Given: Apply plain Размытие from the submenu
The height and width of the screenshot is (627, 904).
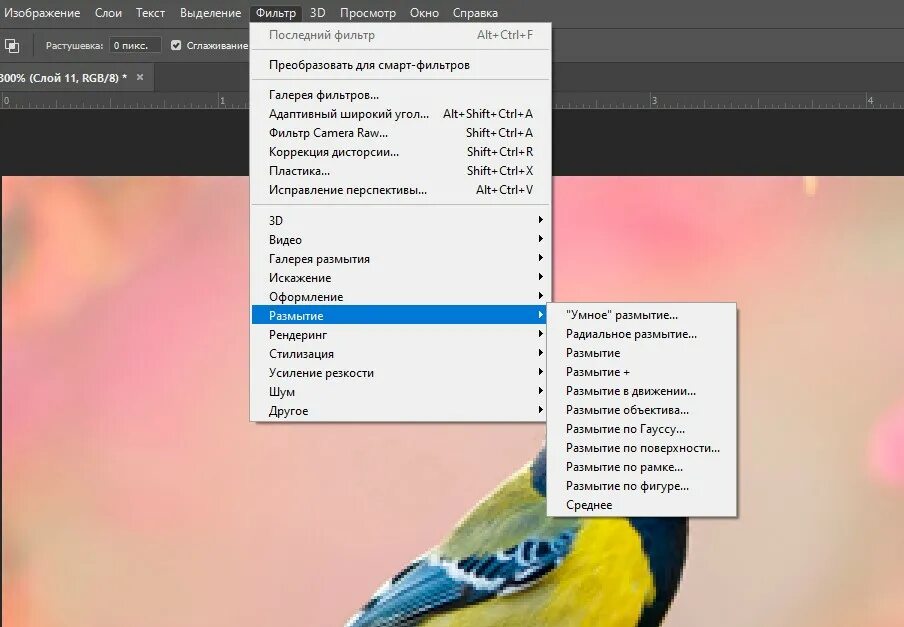Looking at the screenshot, I should [x=642, y=353].
